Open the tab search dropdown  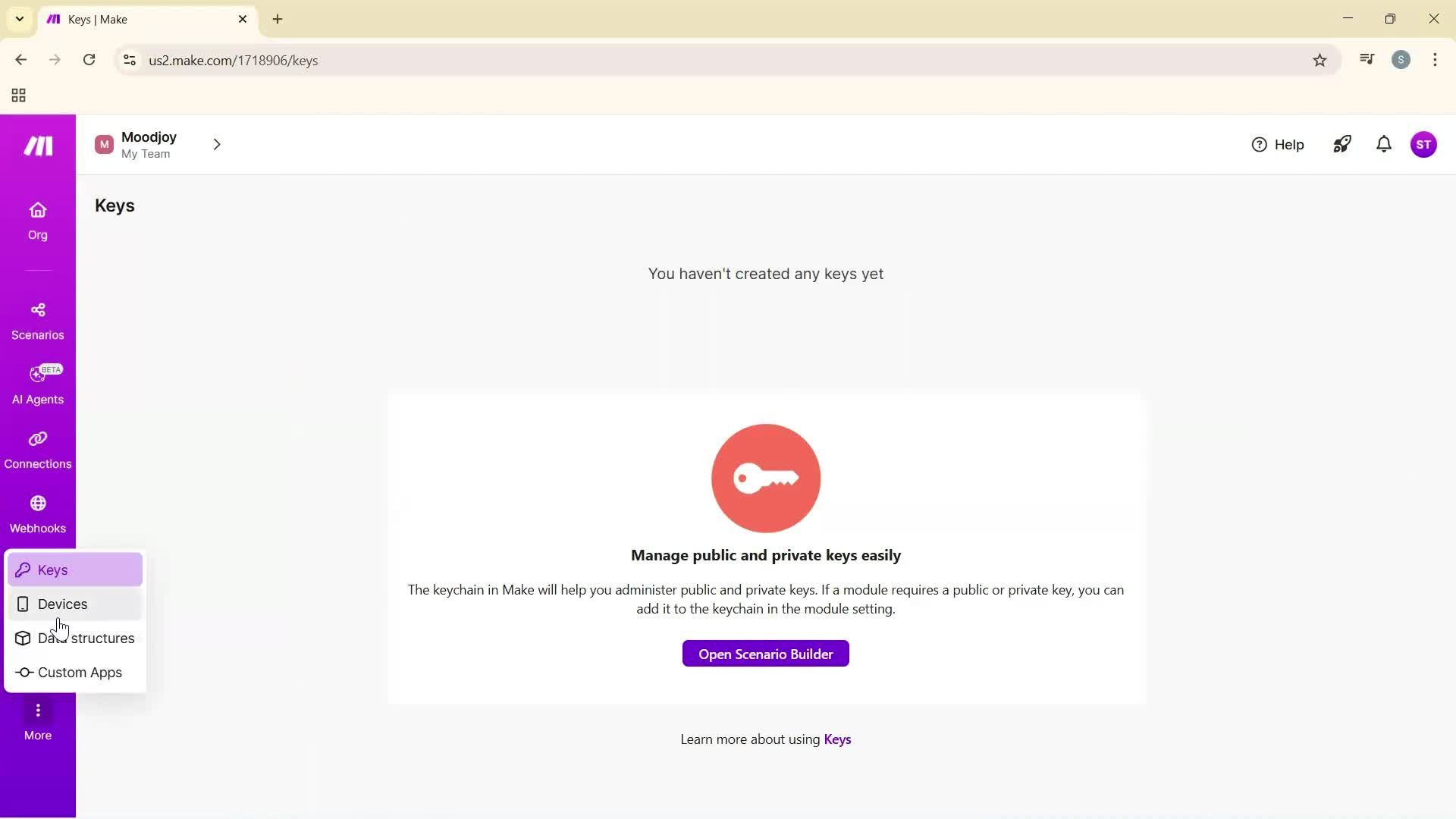(19, 19)
